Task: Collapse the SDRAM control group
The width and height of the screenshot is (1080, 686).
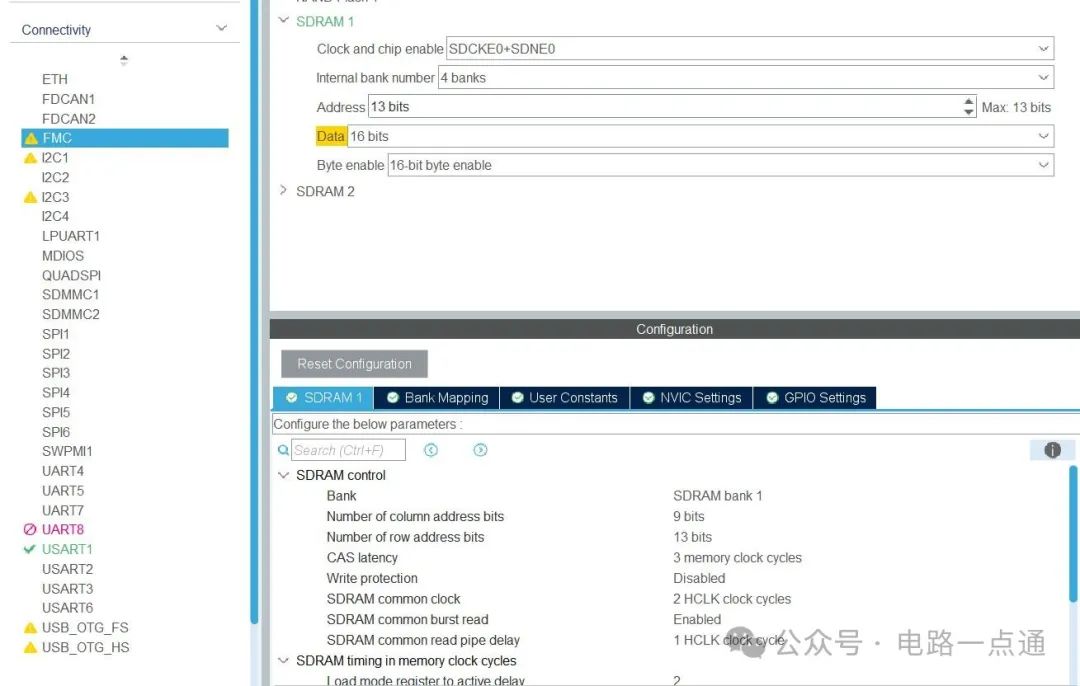Action: pyautogui.click(x=283, y=475)
